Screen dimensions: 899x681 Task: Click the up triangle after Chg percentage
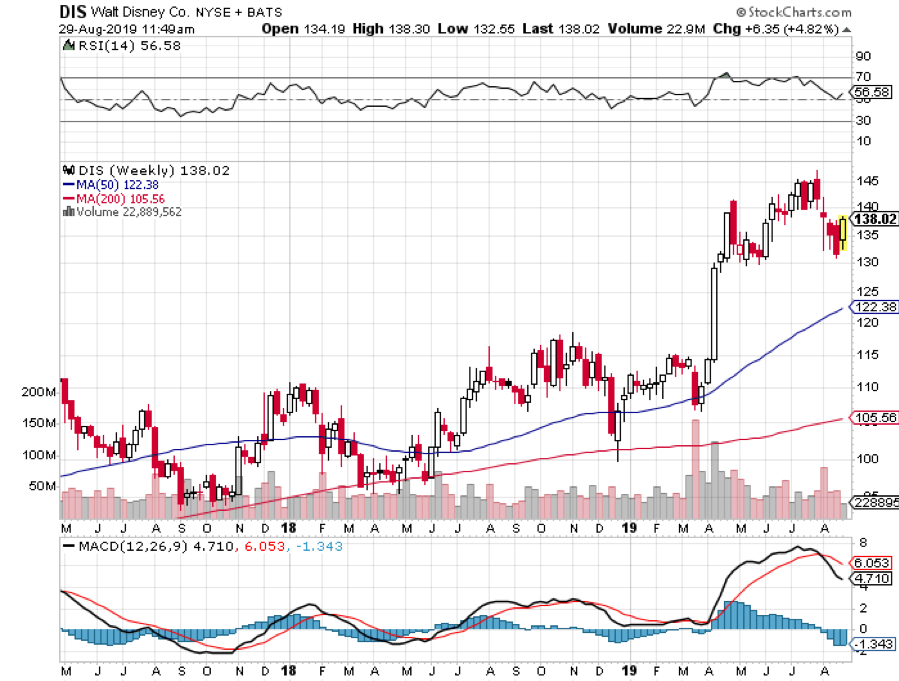point(847,30)
